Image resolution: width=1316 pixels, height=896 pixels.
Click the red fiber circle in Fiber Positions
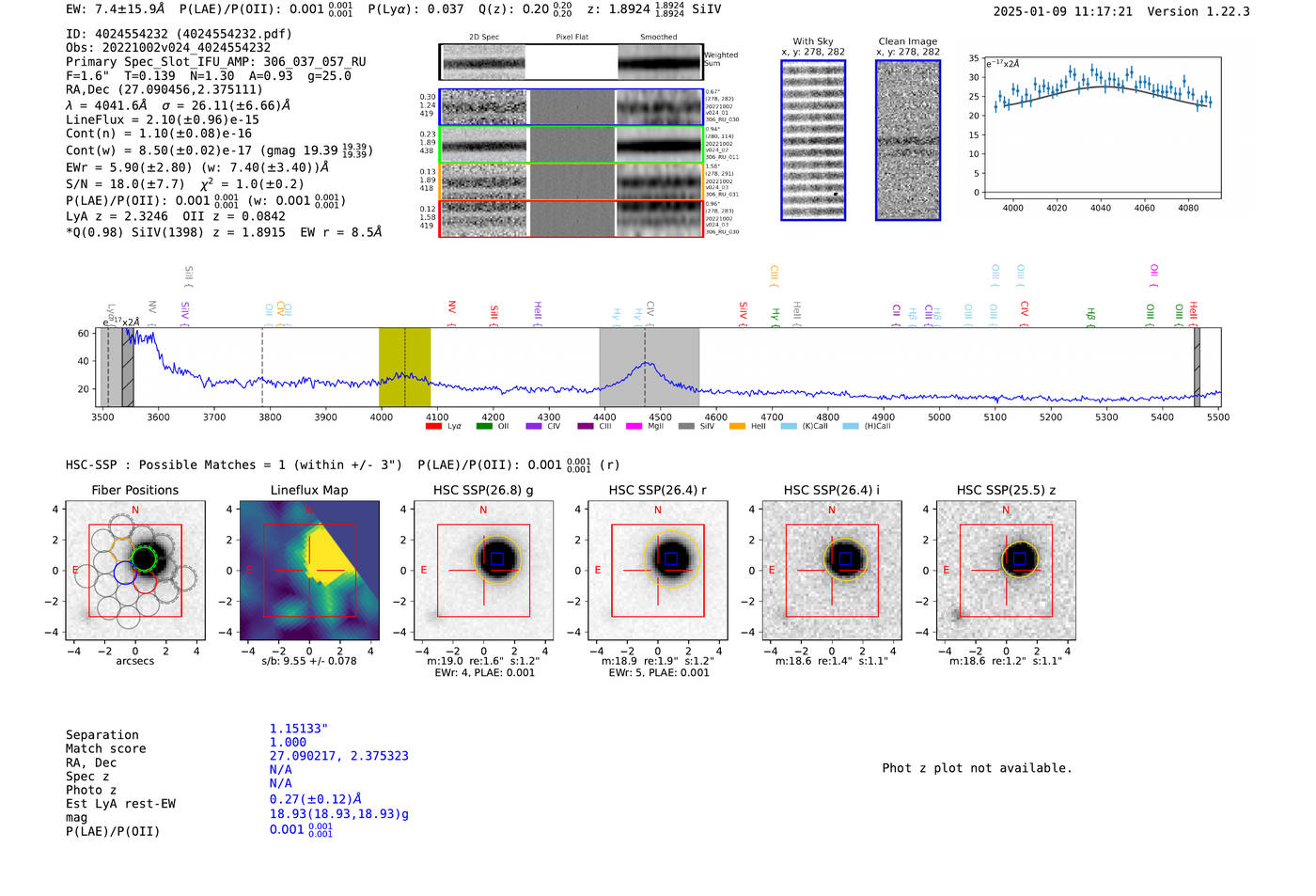click(144, 582)
